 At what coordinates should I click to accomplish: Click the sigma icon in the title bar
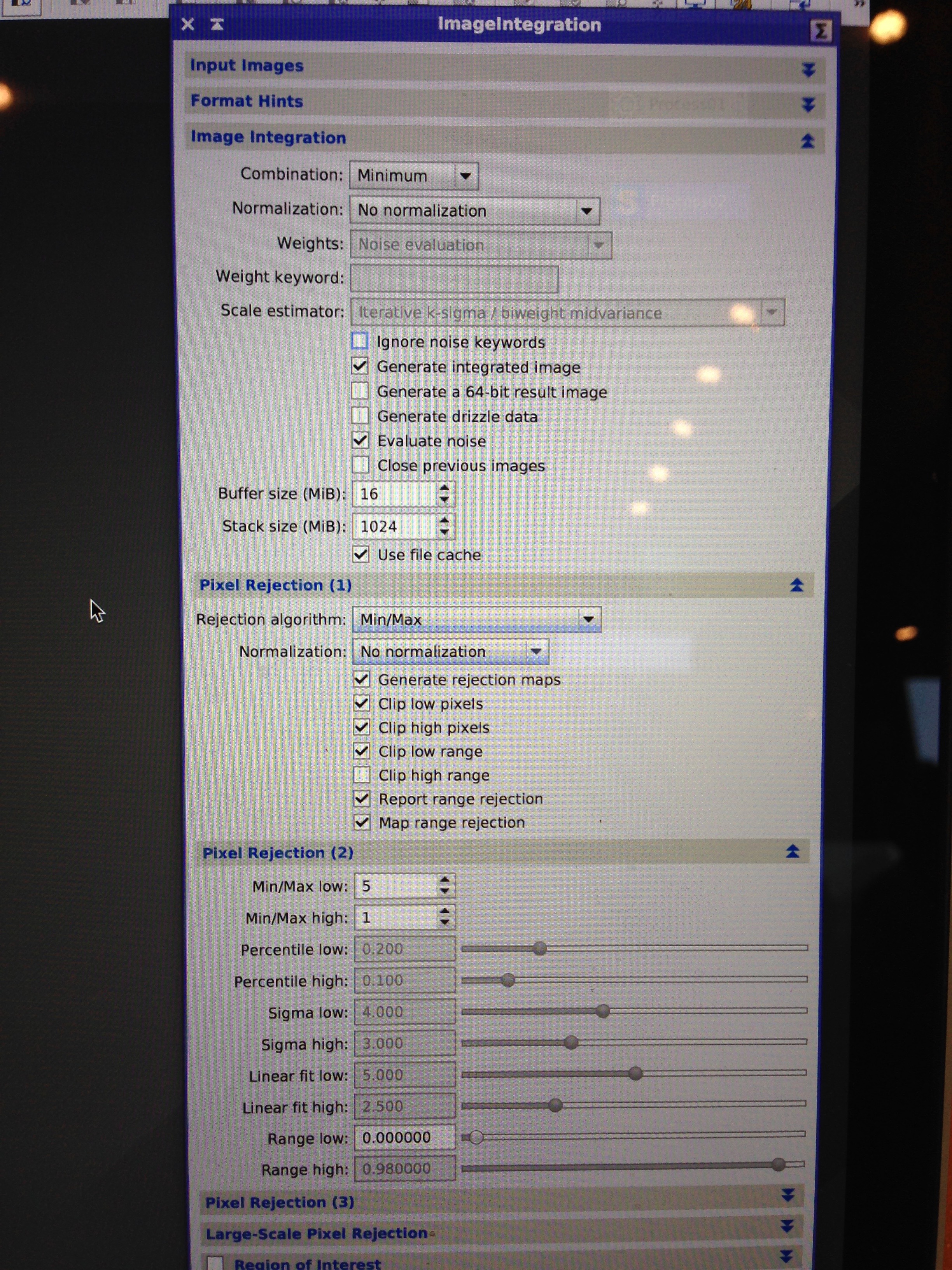click(821, 31)
